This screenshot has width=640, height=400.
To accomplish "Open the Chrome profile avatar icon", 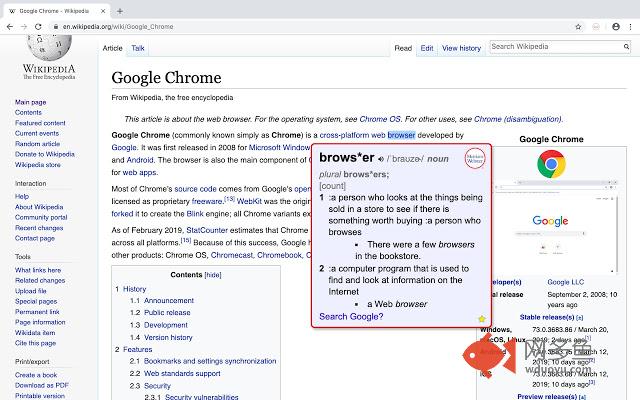I will (616, 27).
